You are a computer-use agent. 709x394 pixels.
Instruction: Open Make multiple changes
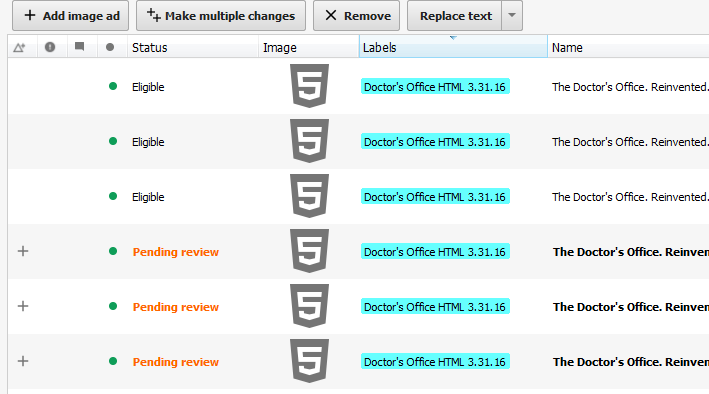point(221,15)
